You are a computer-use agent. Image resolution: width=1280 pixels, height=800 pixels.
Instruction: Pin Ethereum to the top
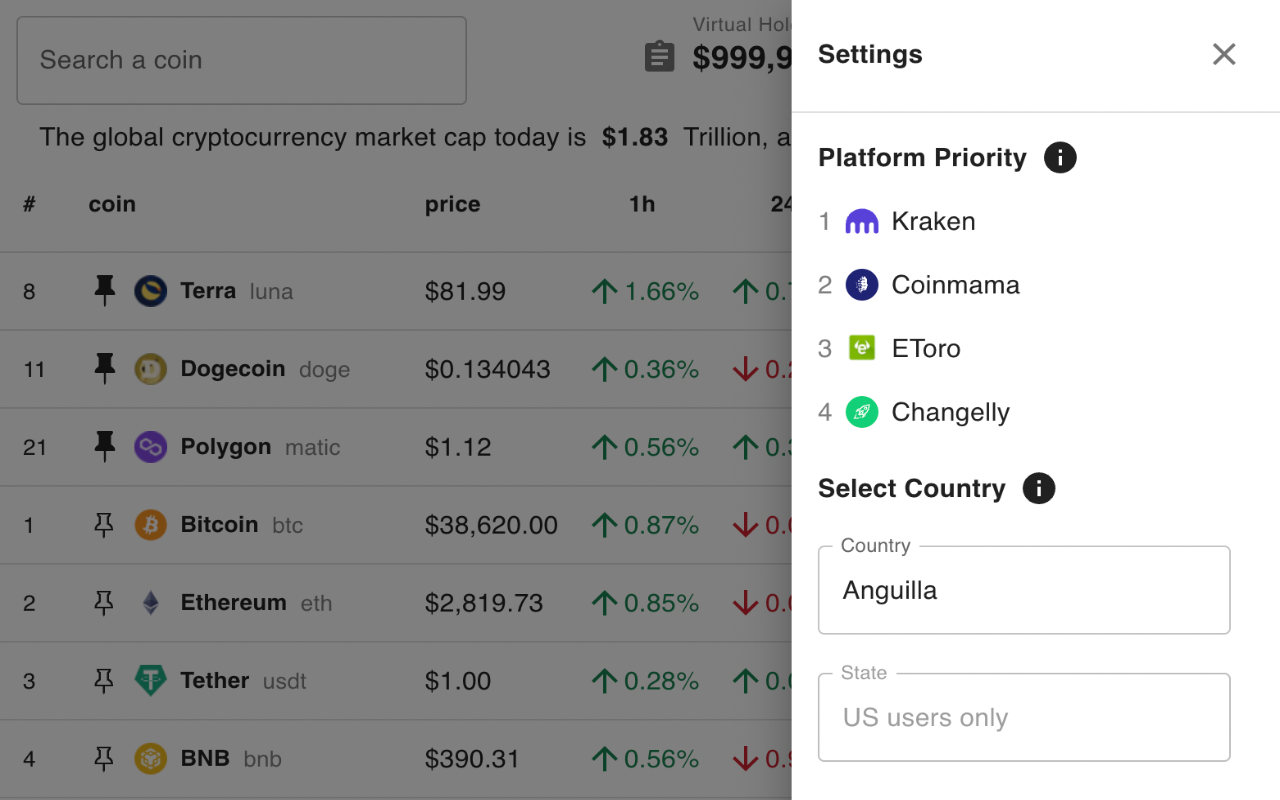tap(104, 603)
